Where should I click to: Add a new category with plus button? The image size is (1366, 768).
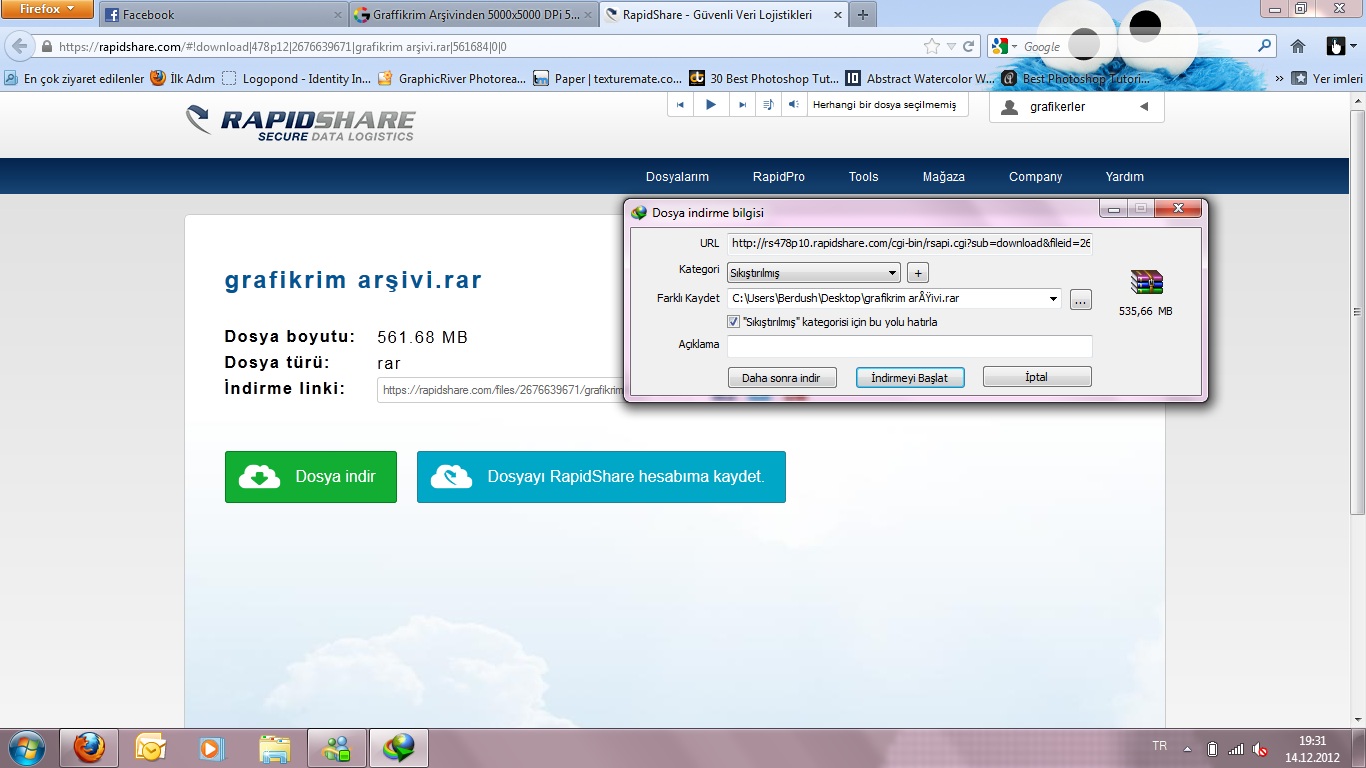point(919,273)
